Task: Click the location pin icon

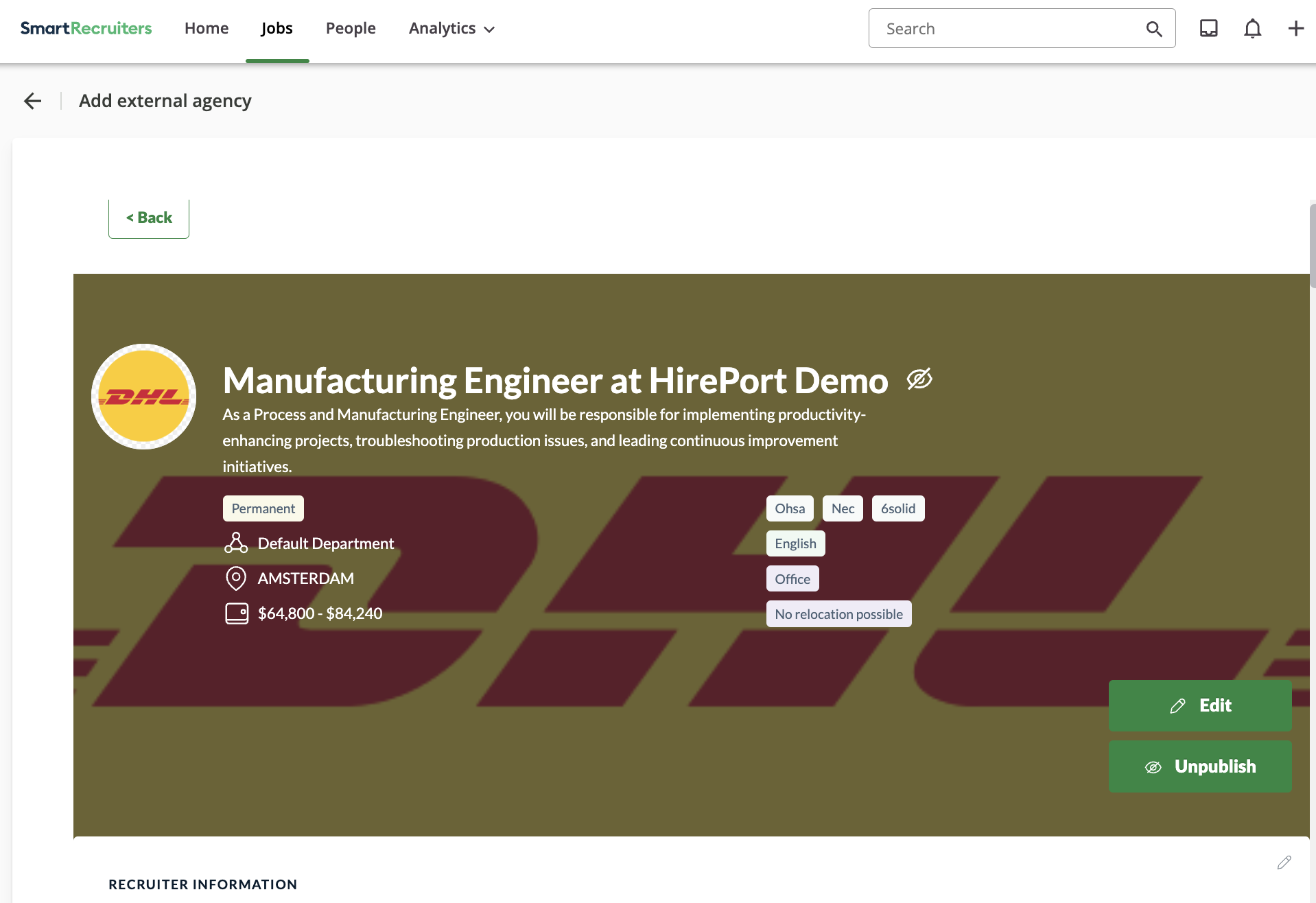Action: (236, 578)
